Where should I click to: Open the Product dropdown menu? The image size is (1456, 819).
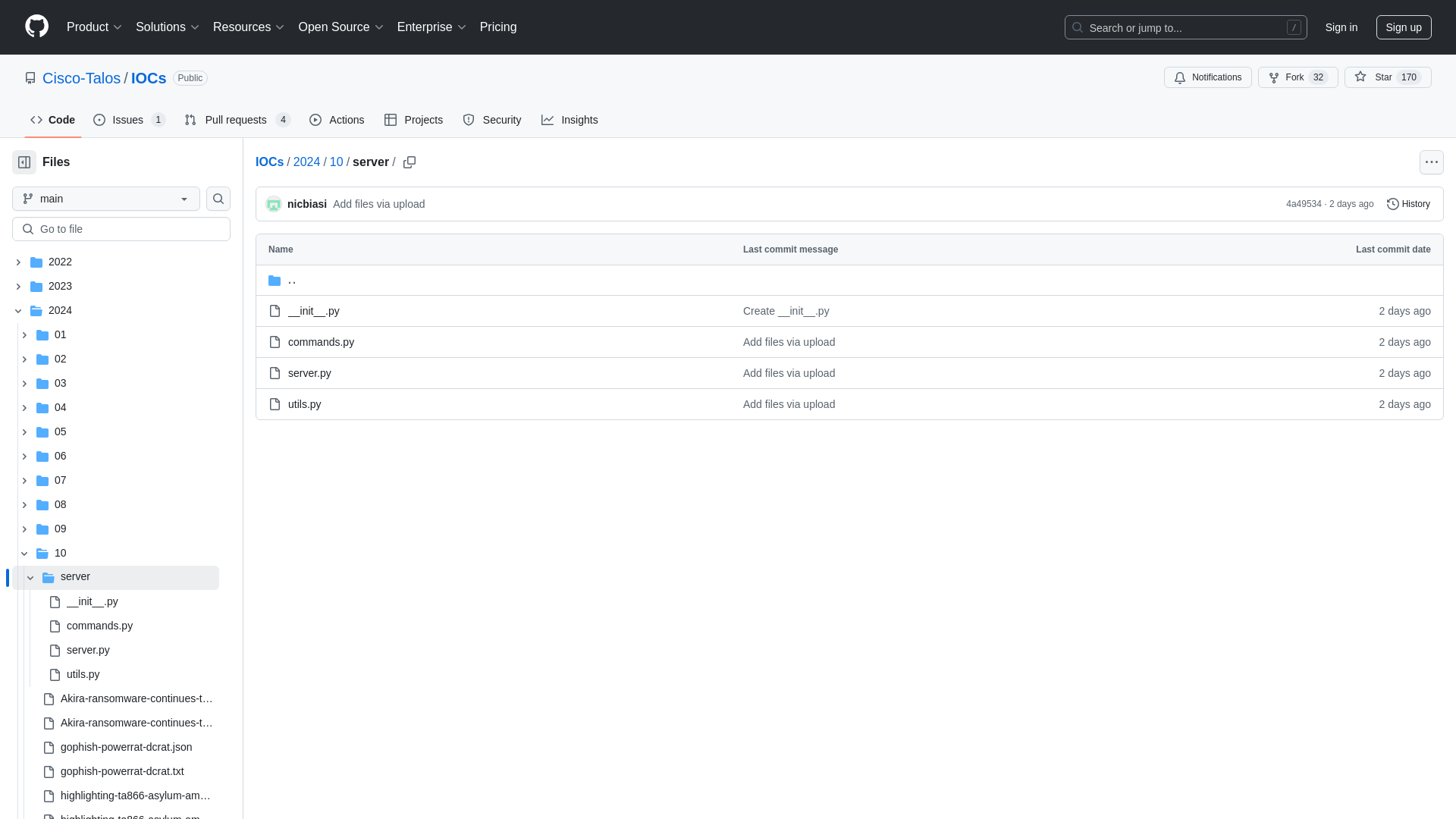click(x=94, y=27)
